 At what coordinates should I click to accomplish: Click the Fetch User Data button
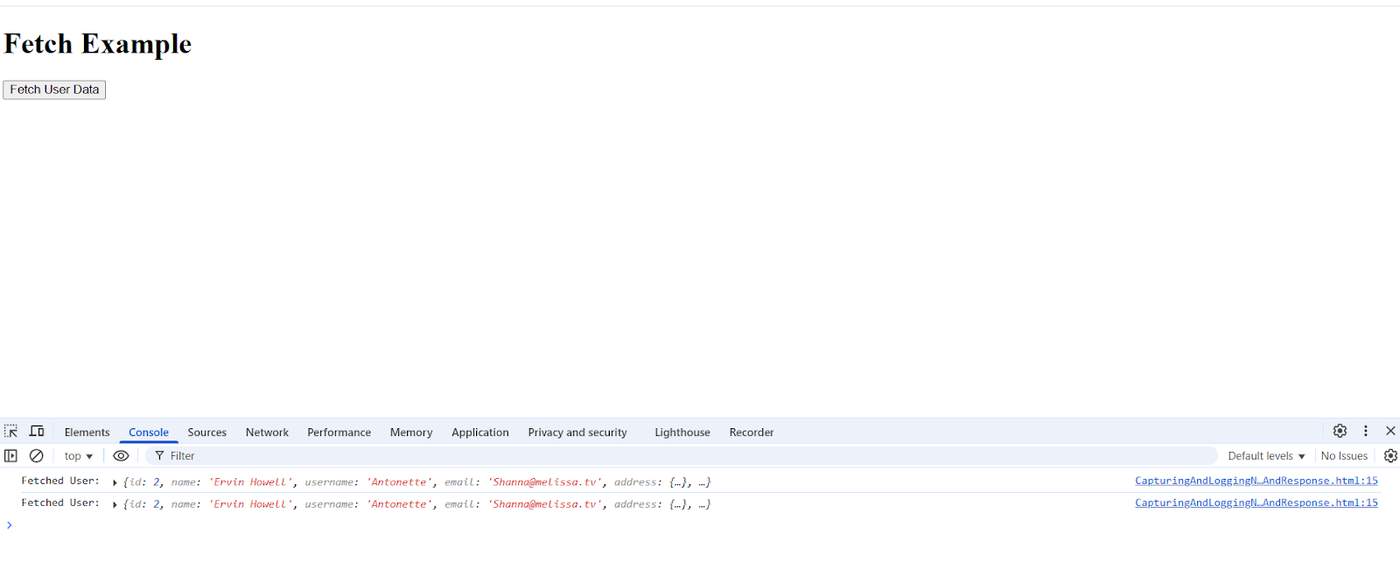click(x=54, y=90)
